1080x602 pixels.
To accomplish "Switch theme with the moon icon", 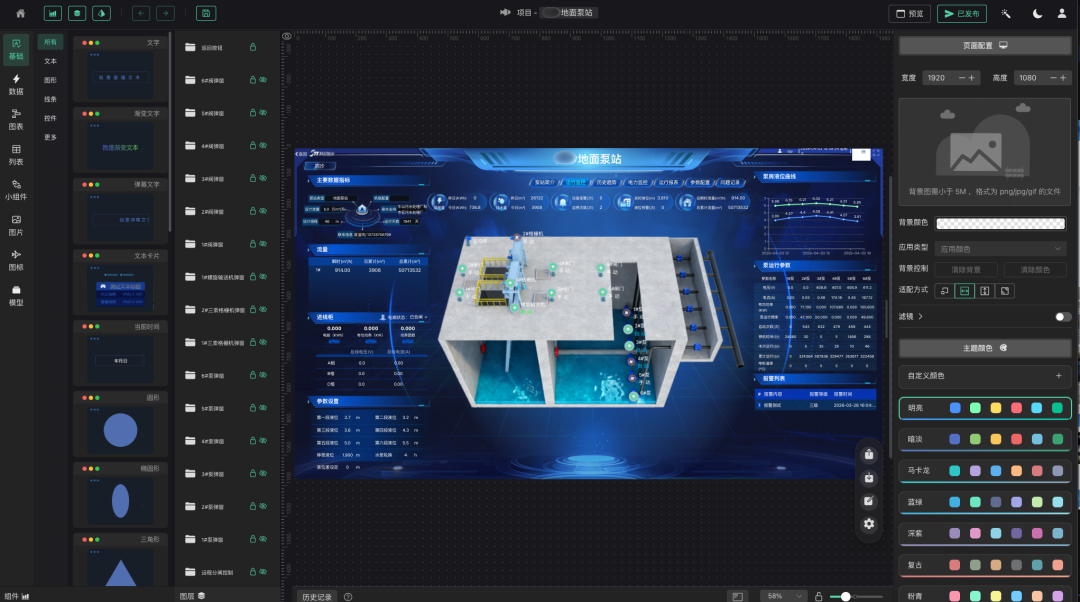I will (1037, 13).
